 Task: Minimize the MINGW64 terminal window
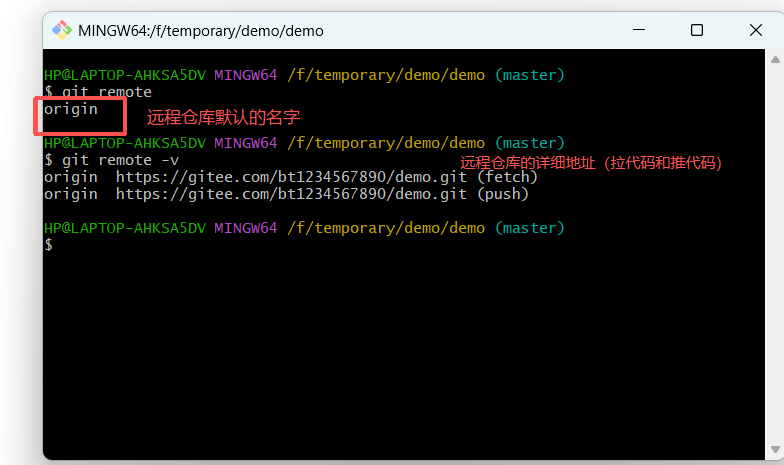638,30
